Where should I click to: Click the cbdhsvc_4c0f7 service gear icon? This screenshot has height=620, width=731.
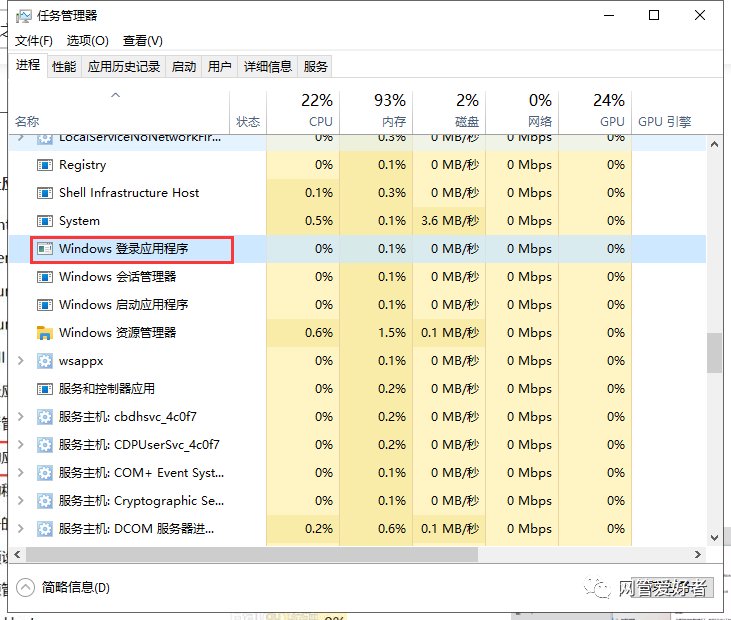click(45, 417)
